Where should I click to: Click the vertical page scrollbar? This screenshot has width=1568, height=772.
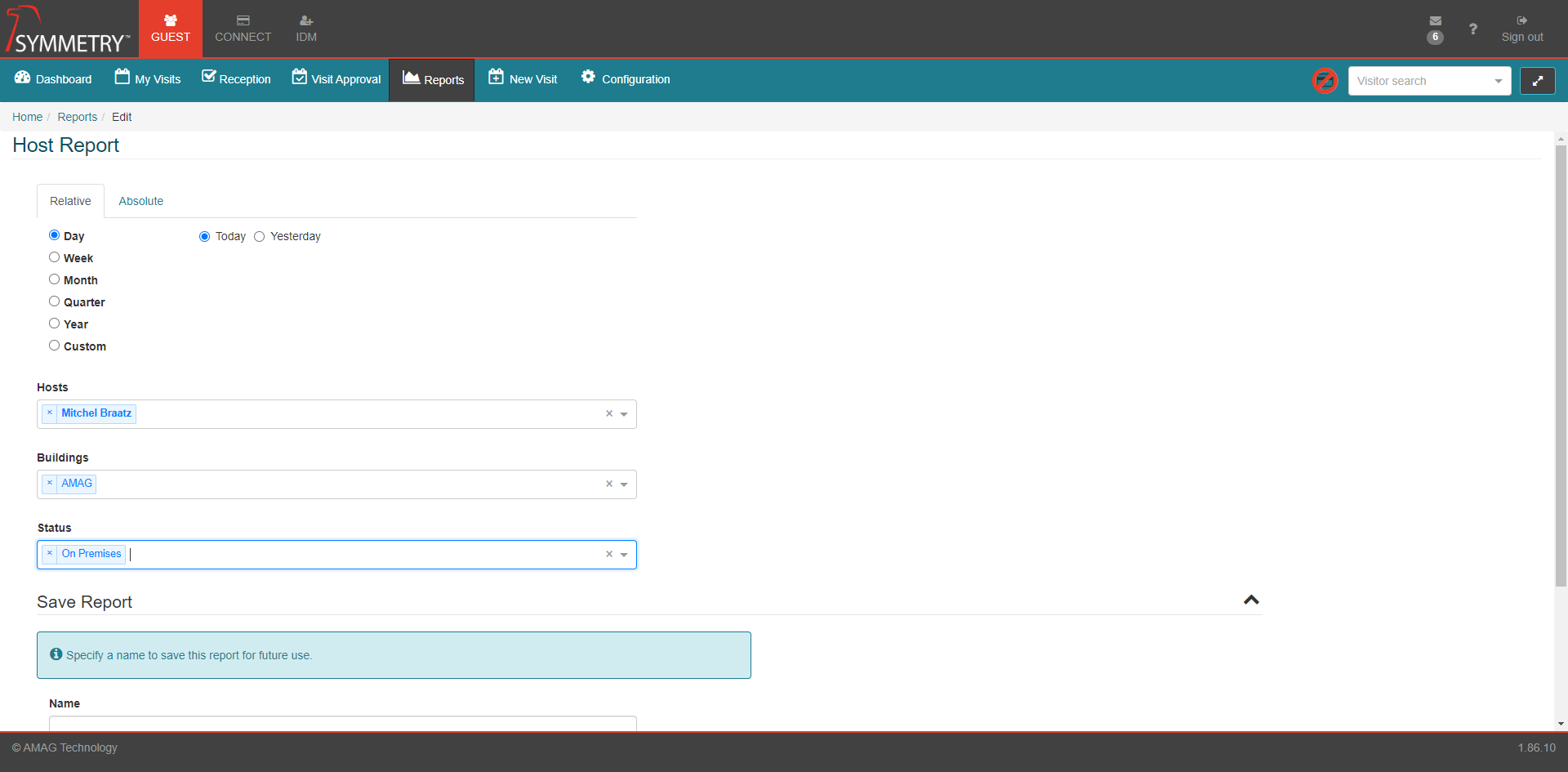coord(1561,368)
